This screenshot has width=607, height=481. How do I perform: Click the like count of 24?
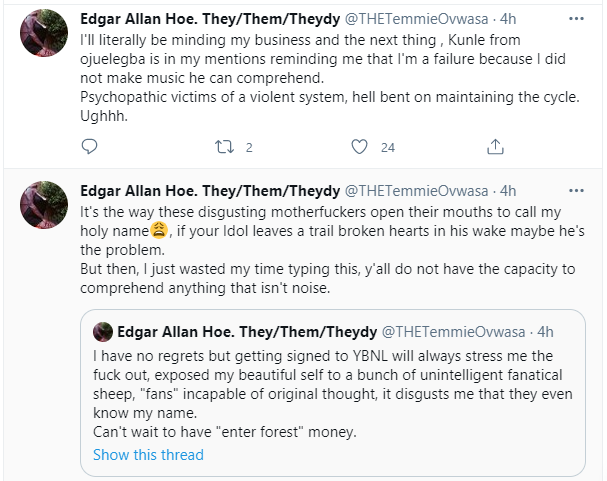tap(388, 147)
